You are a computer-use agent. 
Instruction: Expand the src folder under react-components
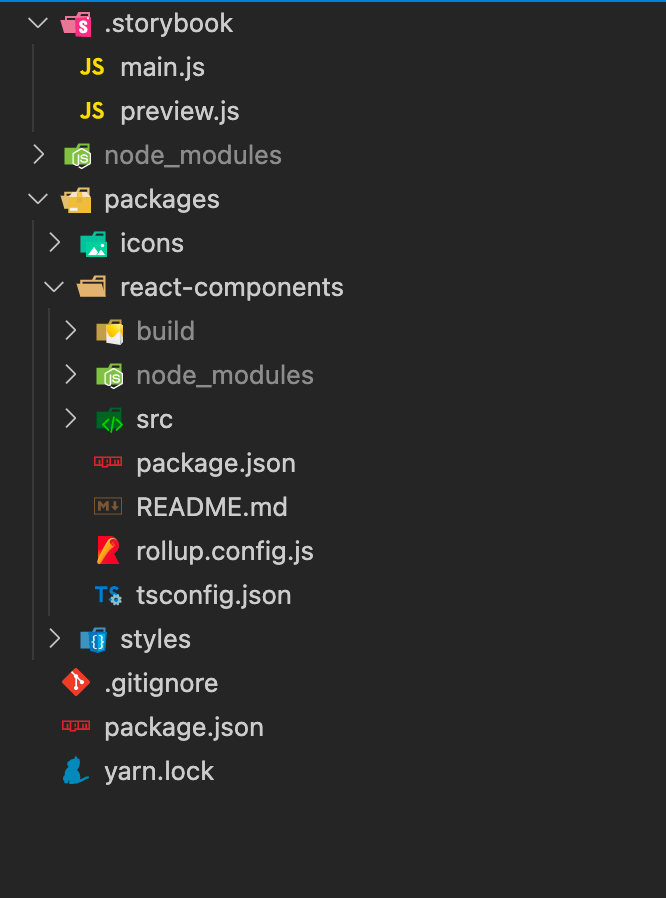coord(69,418)
